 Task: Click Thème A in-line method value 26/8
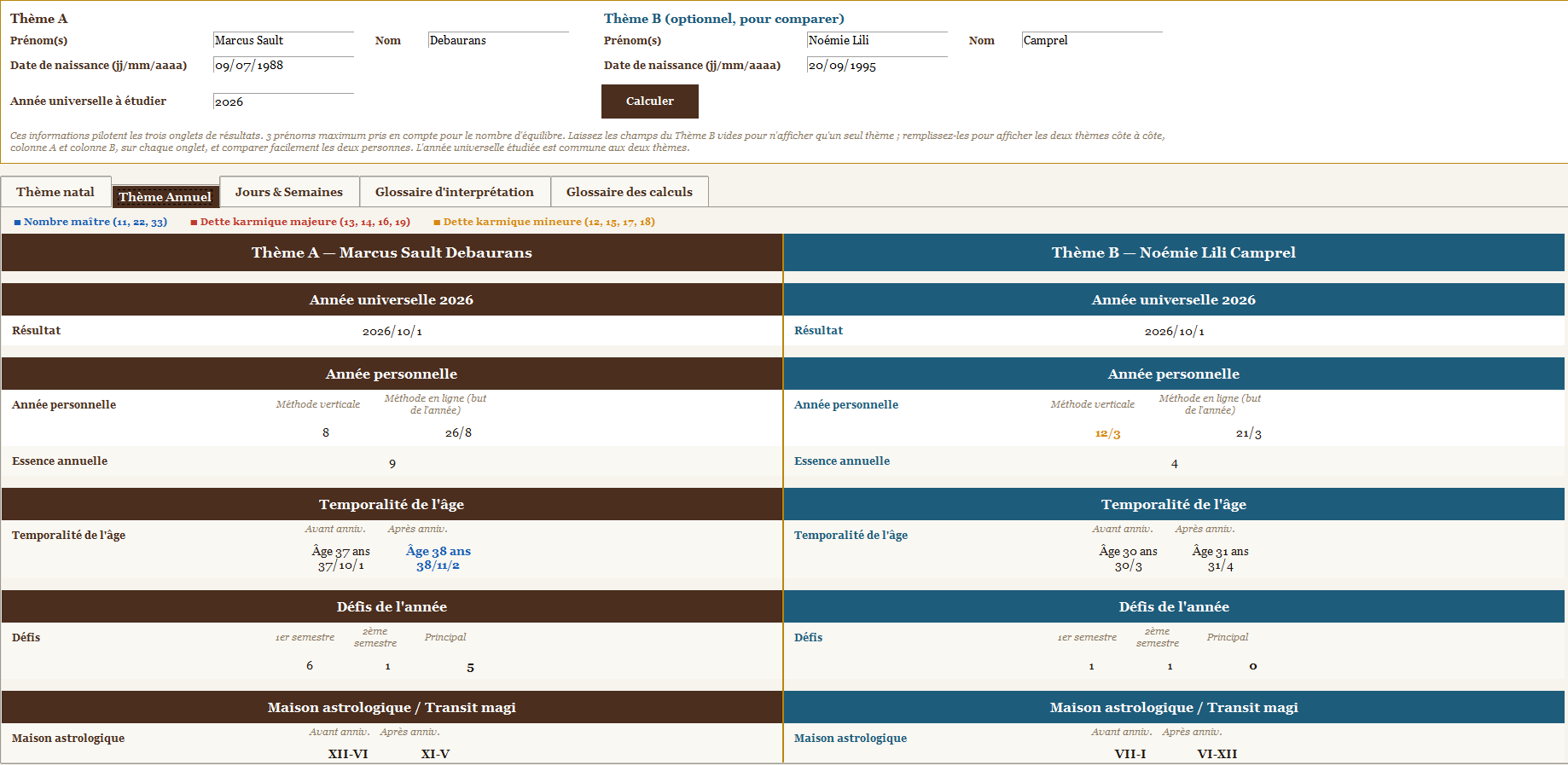pyautogui.click(x=458, y=432)
